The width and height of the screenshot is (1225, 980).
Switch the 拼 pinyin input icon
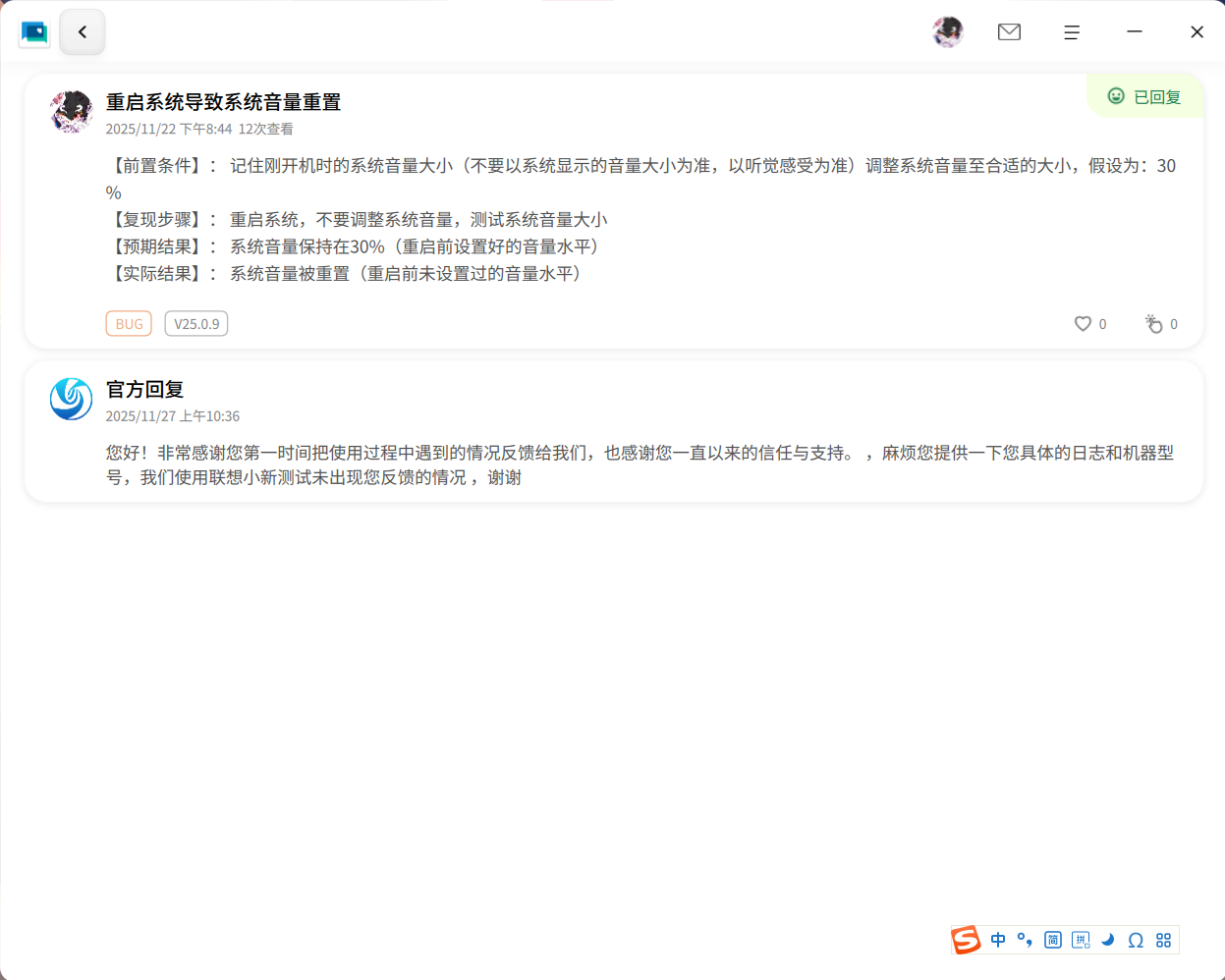click(x=1081, y=940)
